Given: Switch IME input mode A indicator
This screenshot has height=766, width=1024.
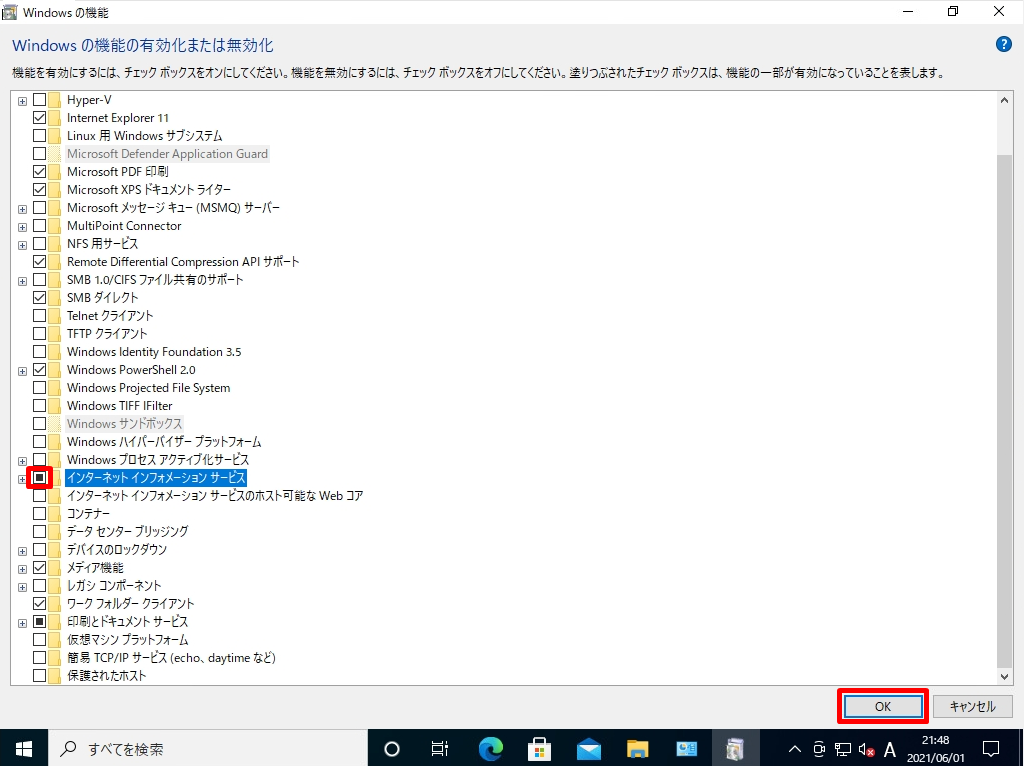Looking at the screenshot, I should click(889, 749).
